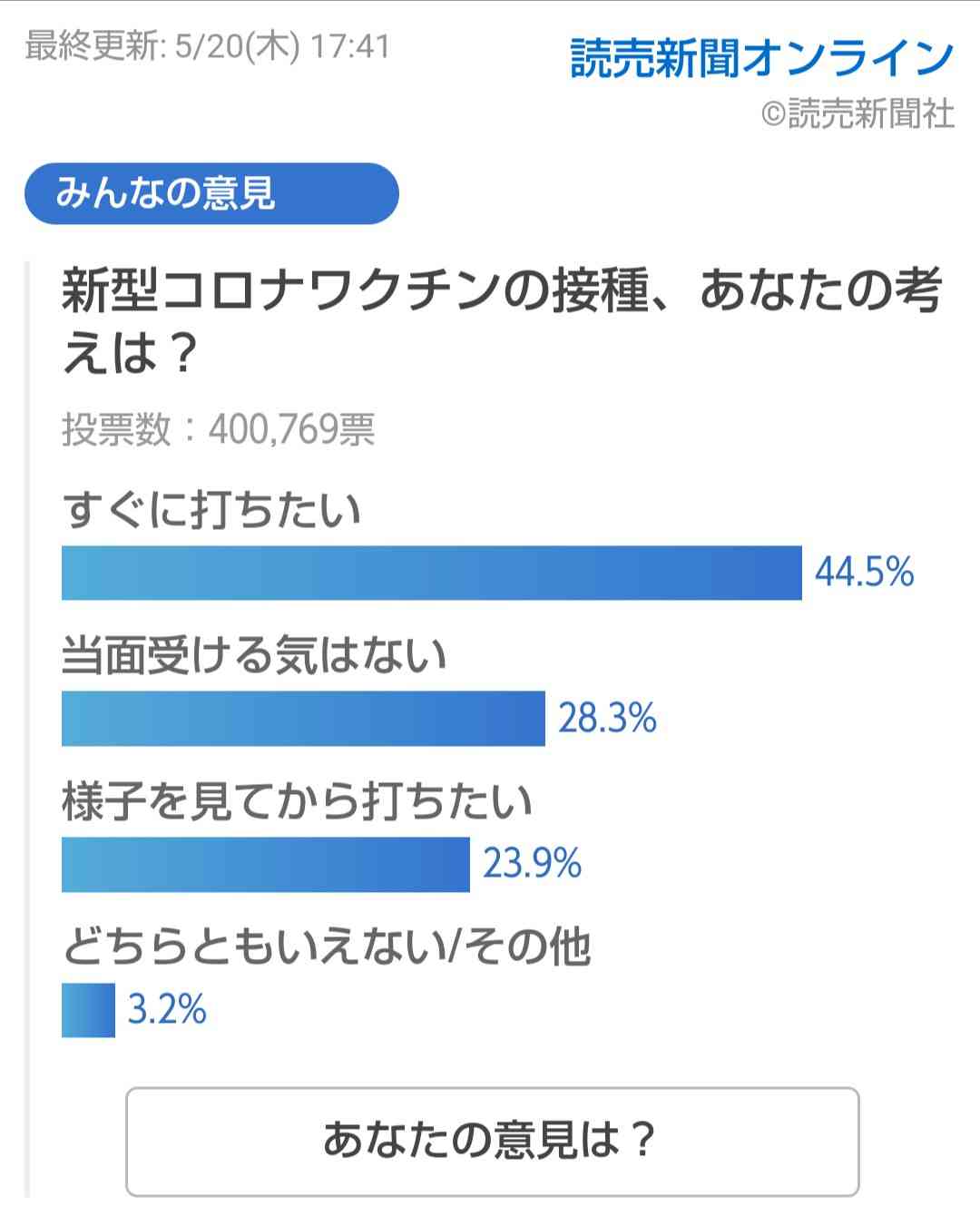
Task: Click the 最終更新 5/20(木) 17:41 timestamp
Action: pos(208,46)
